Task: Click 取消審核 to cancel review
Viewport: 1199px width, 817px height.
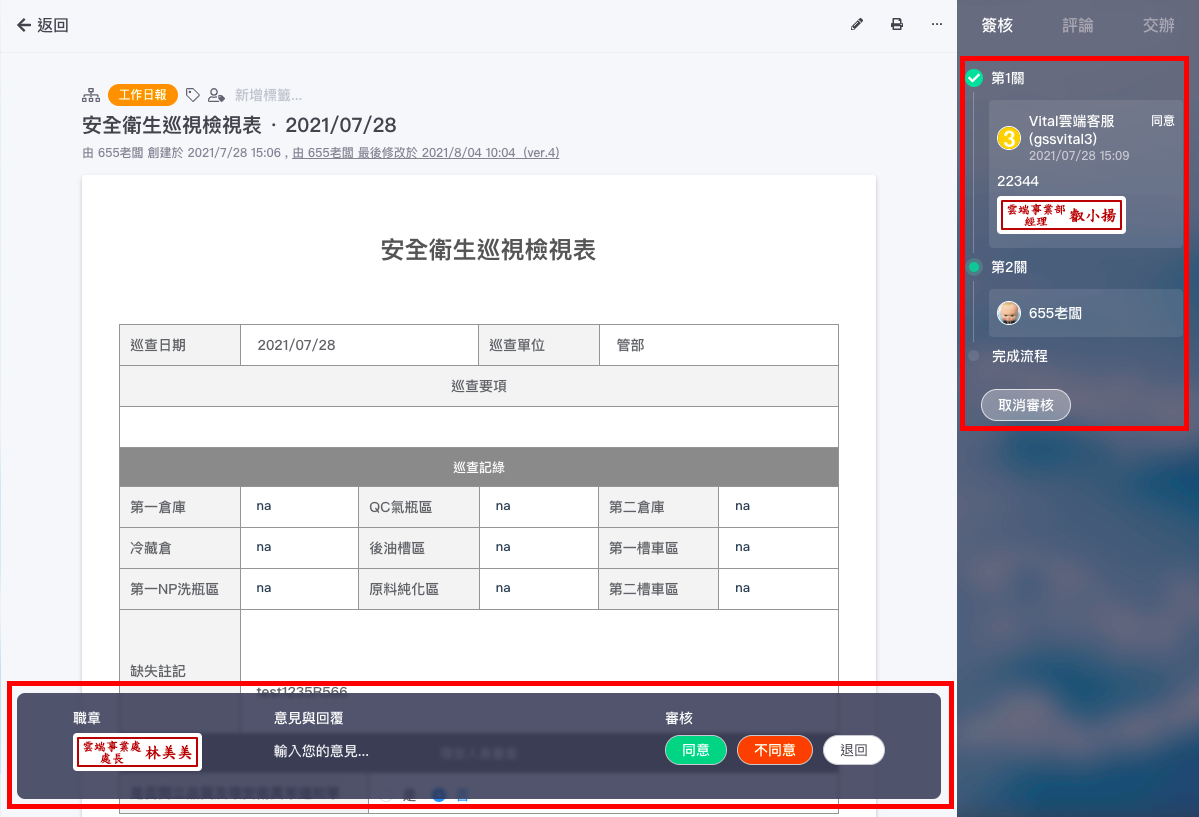Action: point(1025,405)
